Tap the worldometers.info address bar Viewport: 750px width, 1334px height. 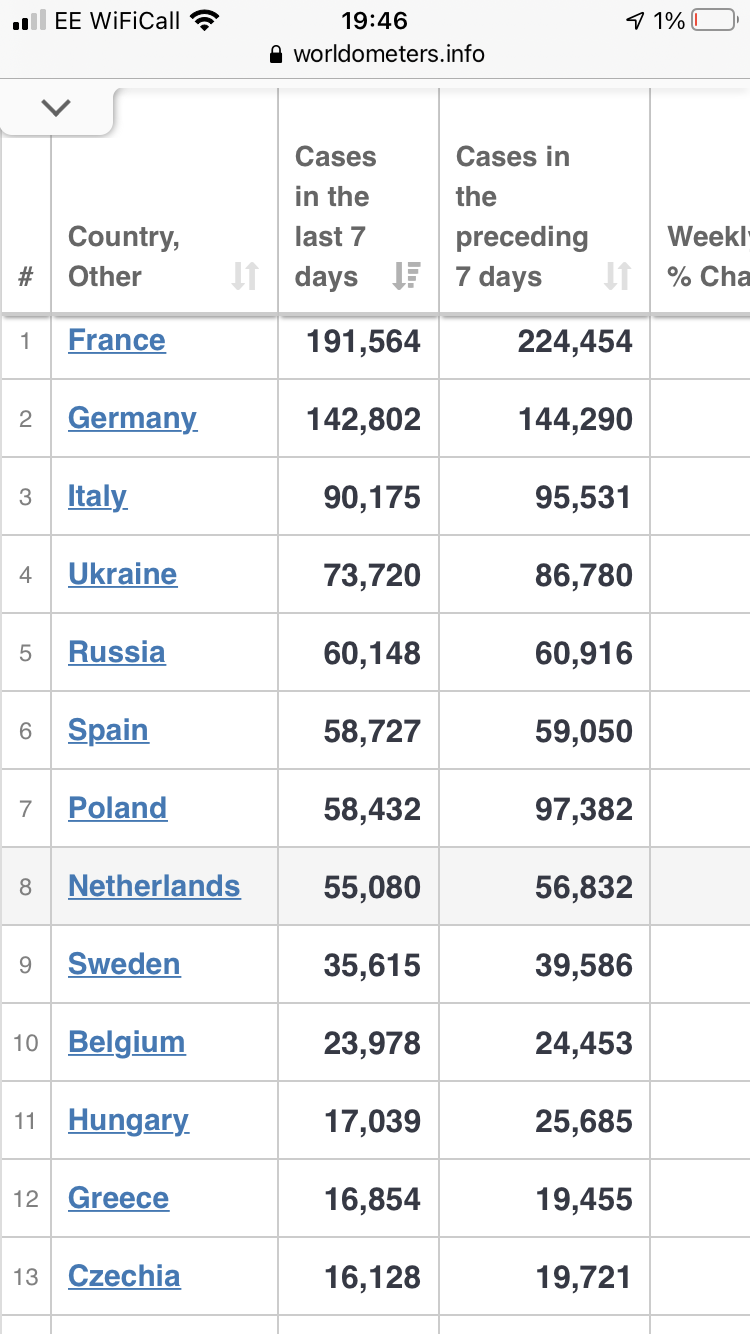point(388,55)
